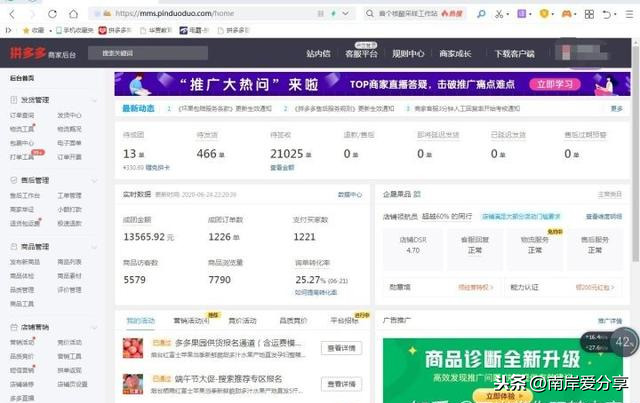Click the page vertical scrollbar

pyautogui.click(x=636, y=153)
